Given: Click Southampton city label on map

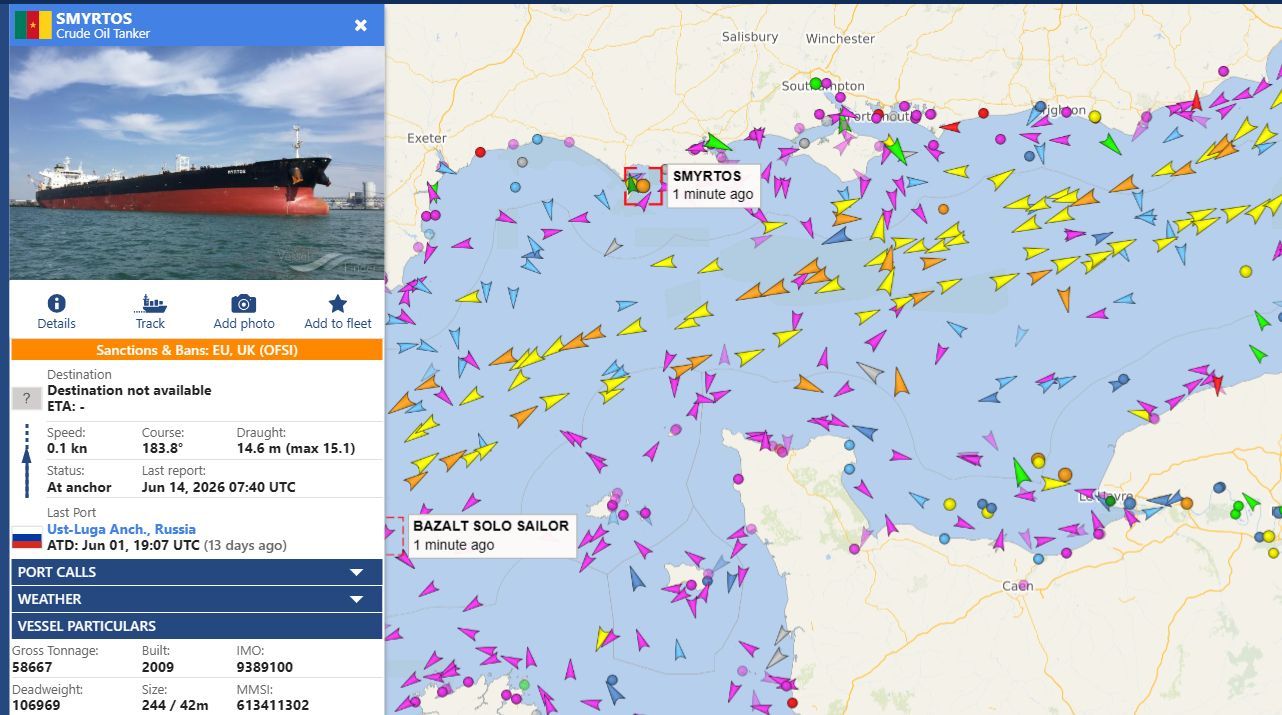Looking at the screenshot, I should 823,86.
